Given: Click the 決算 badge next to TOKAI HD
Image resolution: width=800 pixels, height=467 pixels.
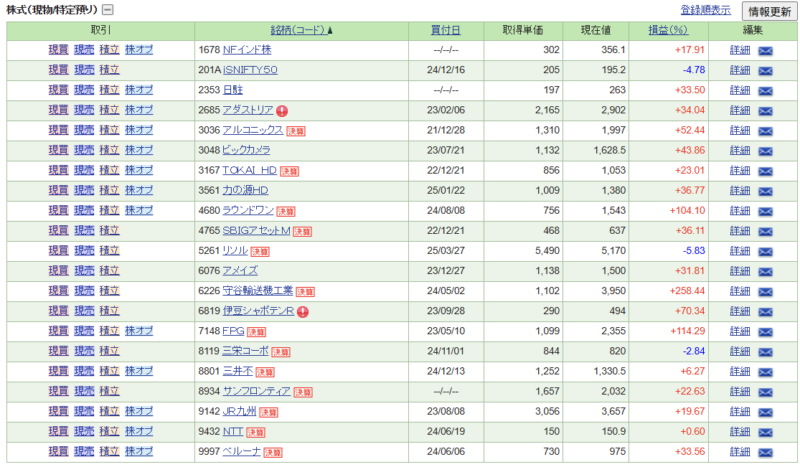Looking at the screenshot, I should click(289, 171).
